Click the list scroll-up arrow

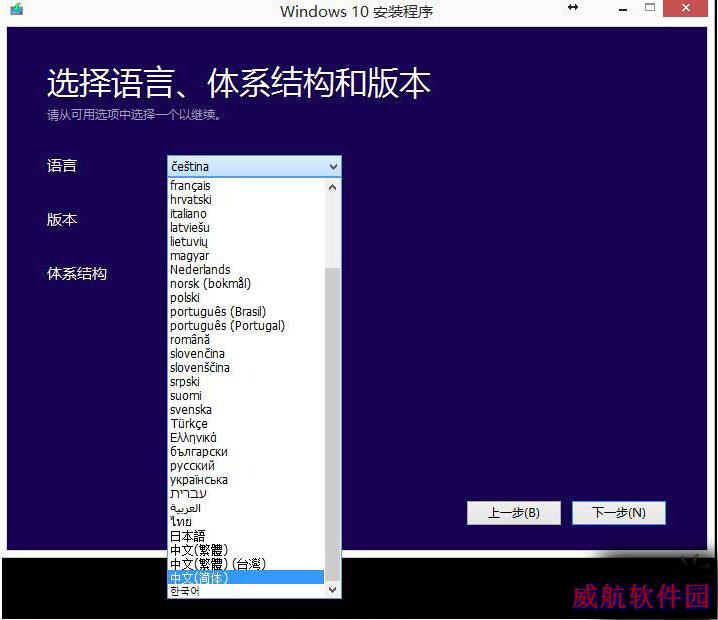(332, 187)
